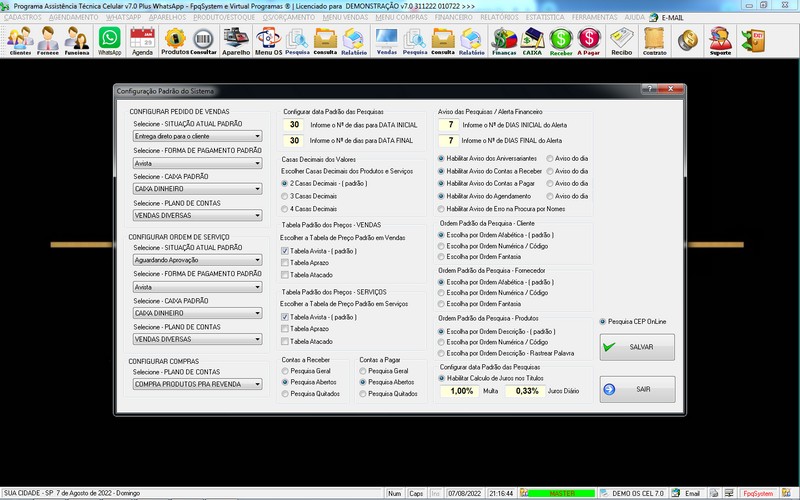This screenshot has height=500, width=800.
Task: Open the Menu OS icon
Action: [268, 41]
